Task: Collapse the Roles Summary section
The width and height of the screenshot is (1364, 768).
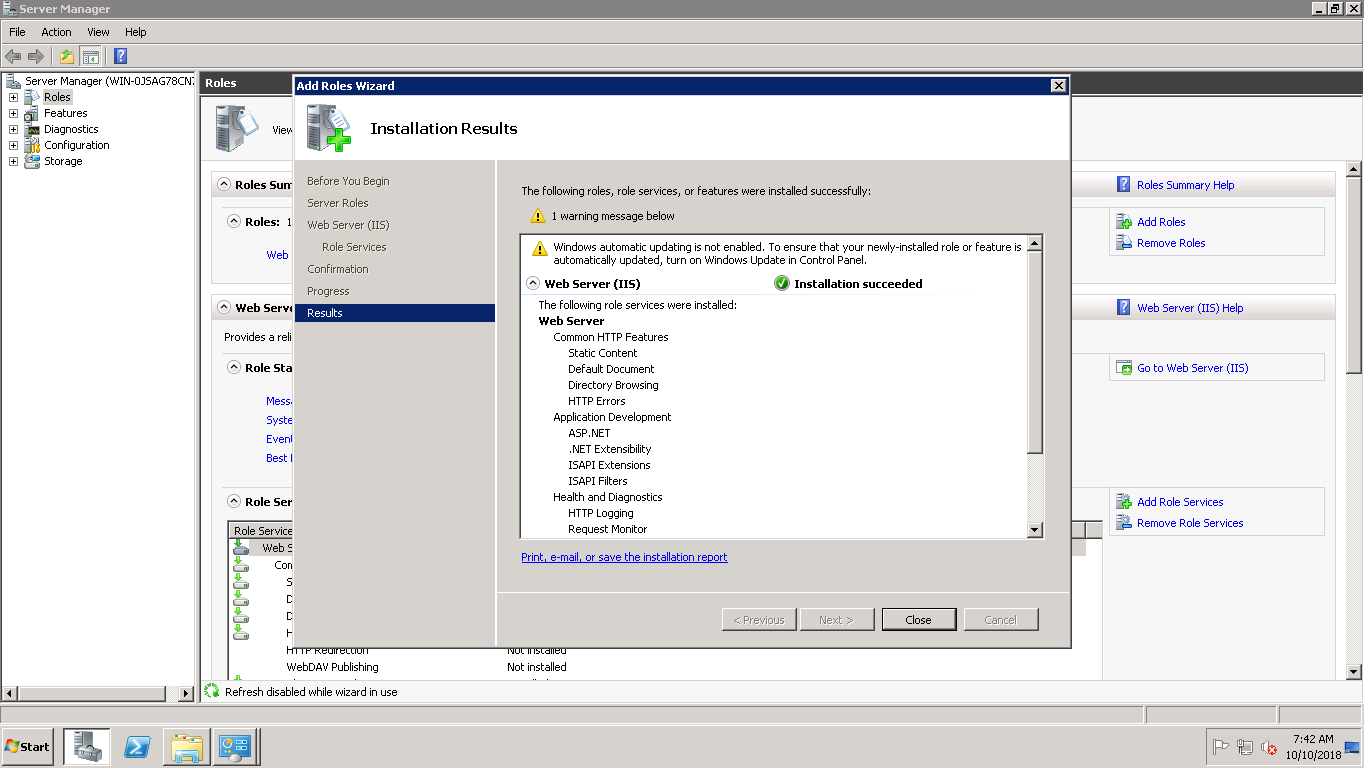Action: tap(222, 185)
